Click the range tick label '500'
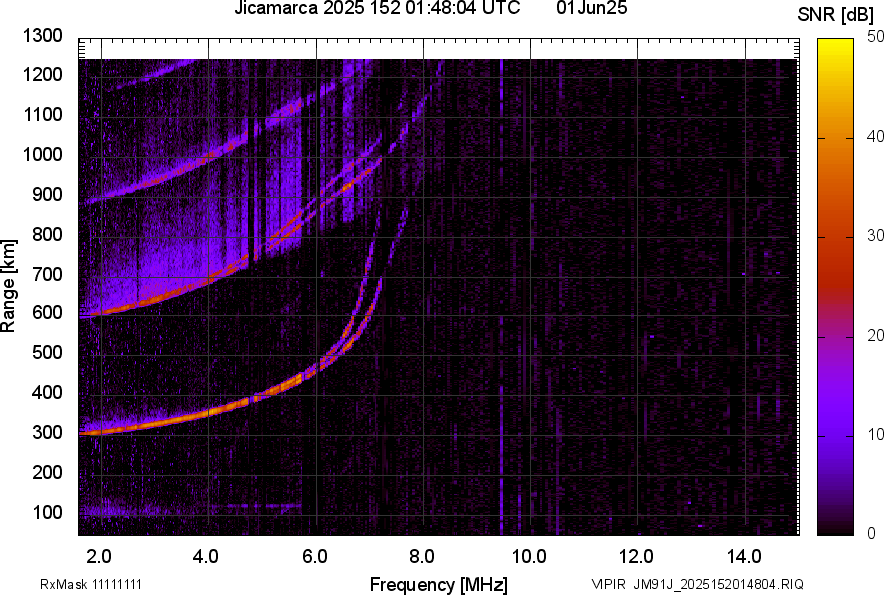Screen dimensions: 884x595 click(47, 352)
